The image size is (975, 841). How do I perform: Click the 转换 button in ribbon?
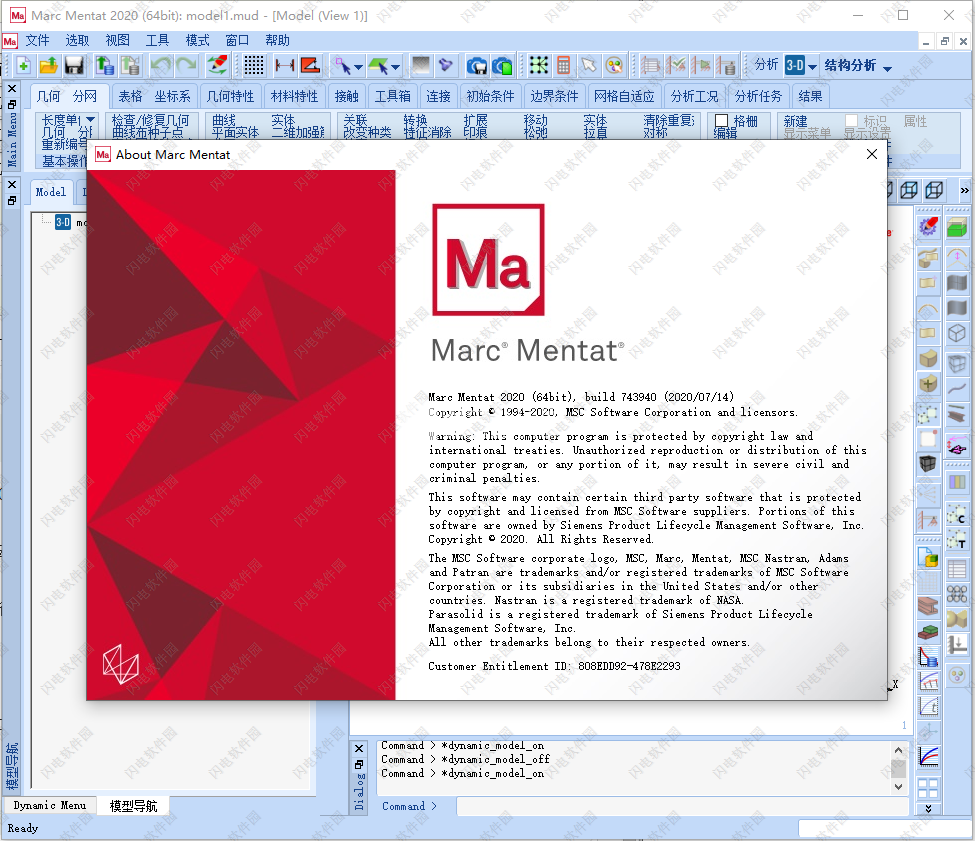(x=415, y=120)
